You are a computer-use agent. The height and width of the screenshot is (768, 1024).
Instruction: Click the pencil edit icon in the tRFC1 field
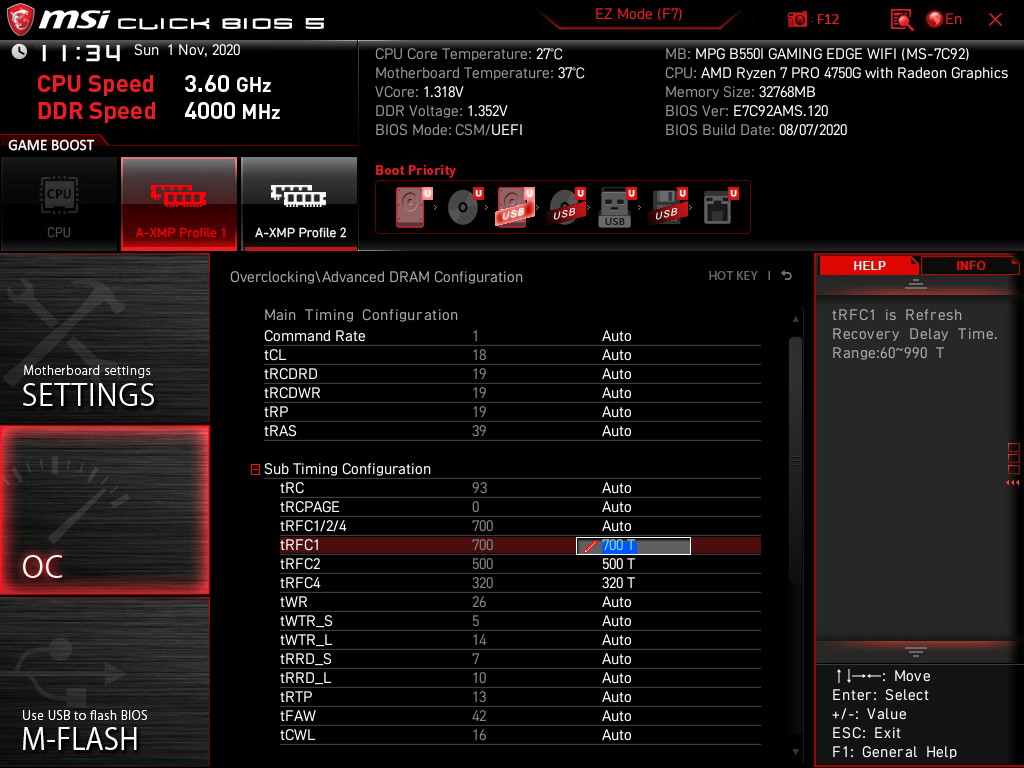pos(590,546)
